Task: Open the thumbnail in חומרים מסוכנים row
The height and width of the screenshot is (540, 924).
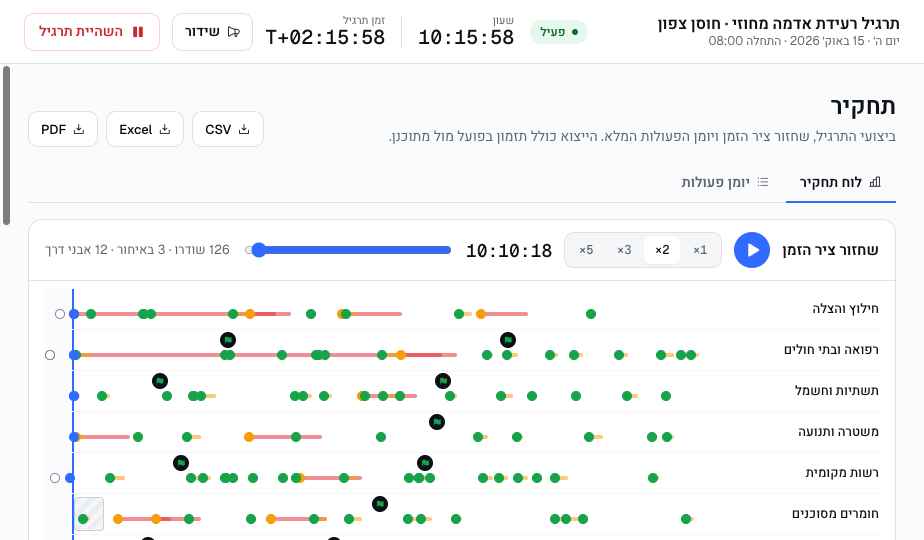Action: 89,513
